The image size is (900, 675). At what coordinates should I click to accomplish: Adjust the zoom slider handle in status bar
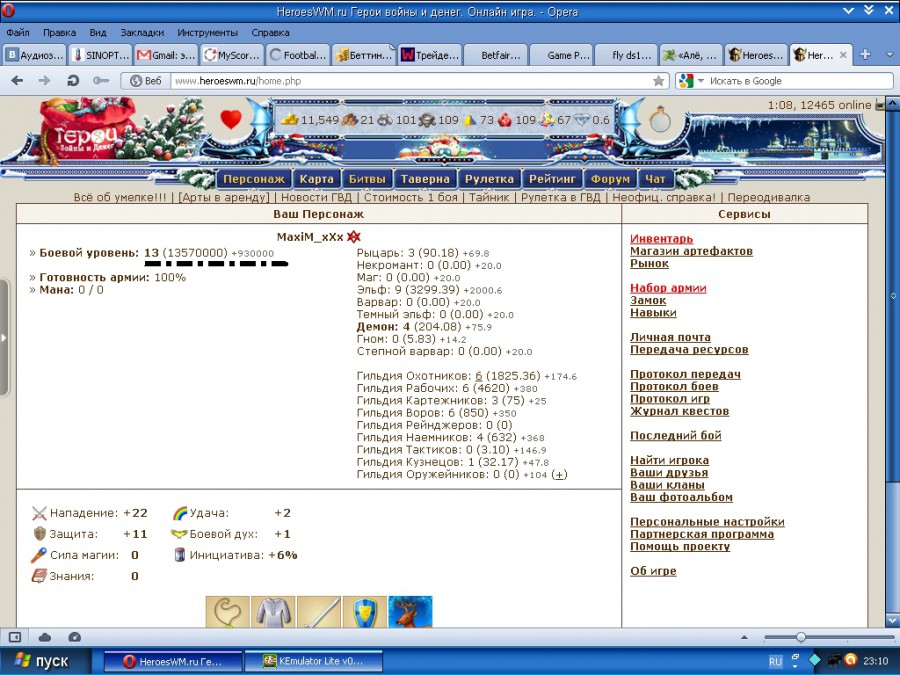tap(801, 637)
